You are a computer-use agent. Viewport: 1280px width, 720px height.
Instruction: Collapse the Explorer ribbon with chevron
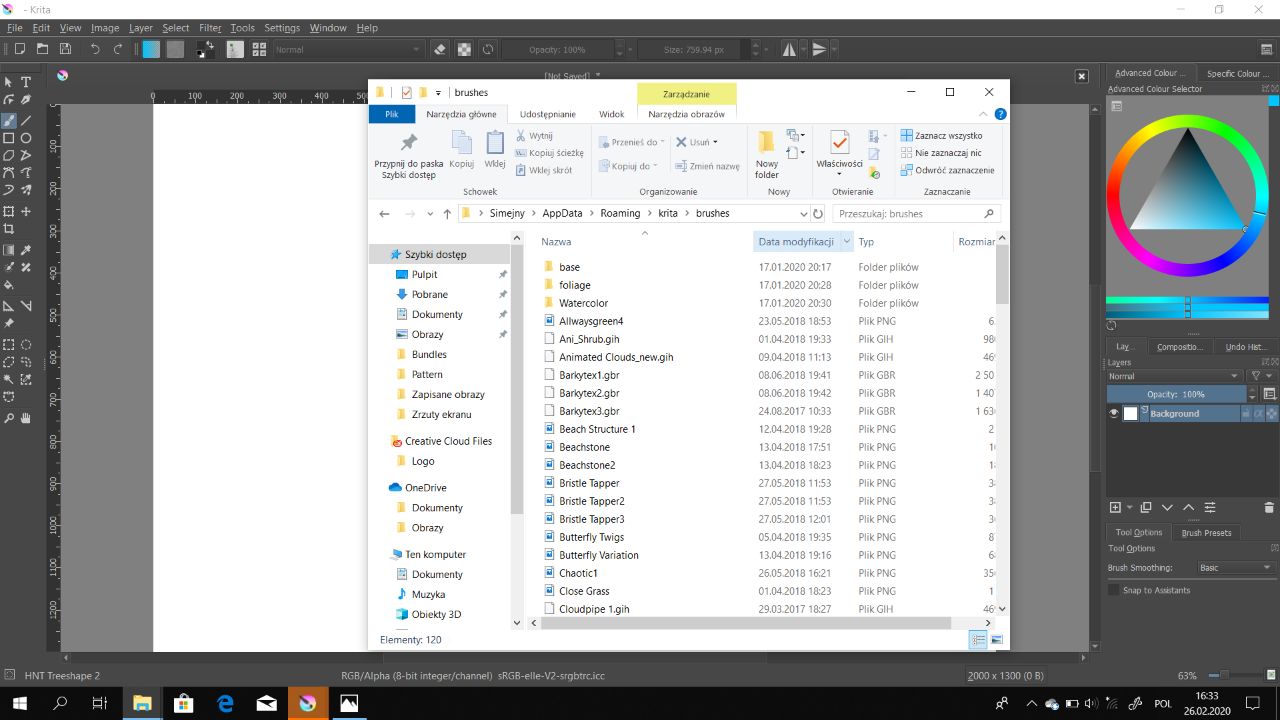pos(984,115)
